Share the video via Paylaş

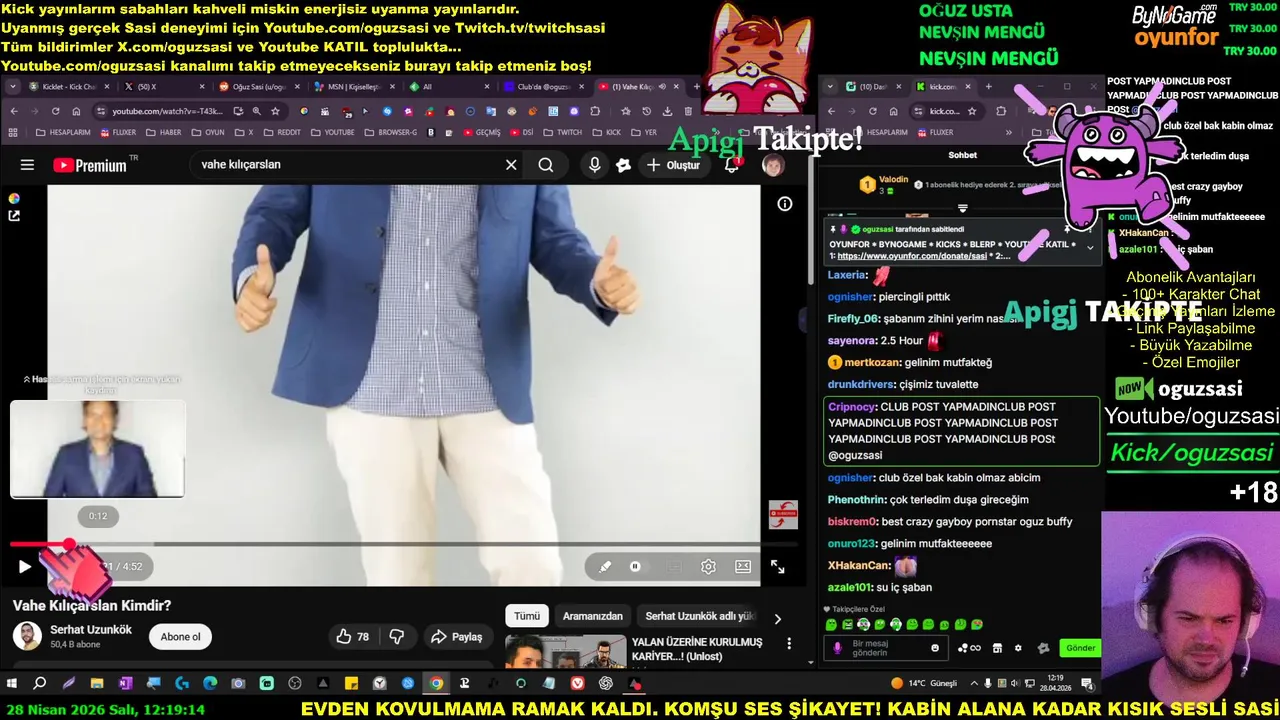(457, 637)
